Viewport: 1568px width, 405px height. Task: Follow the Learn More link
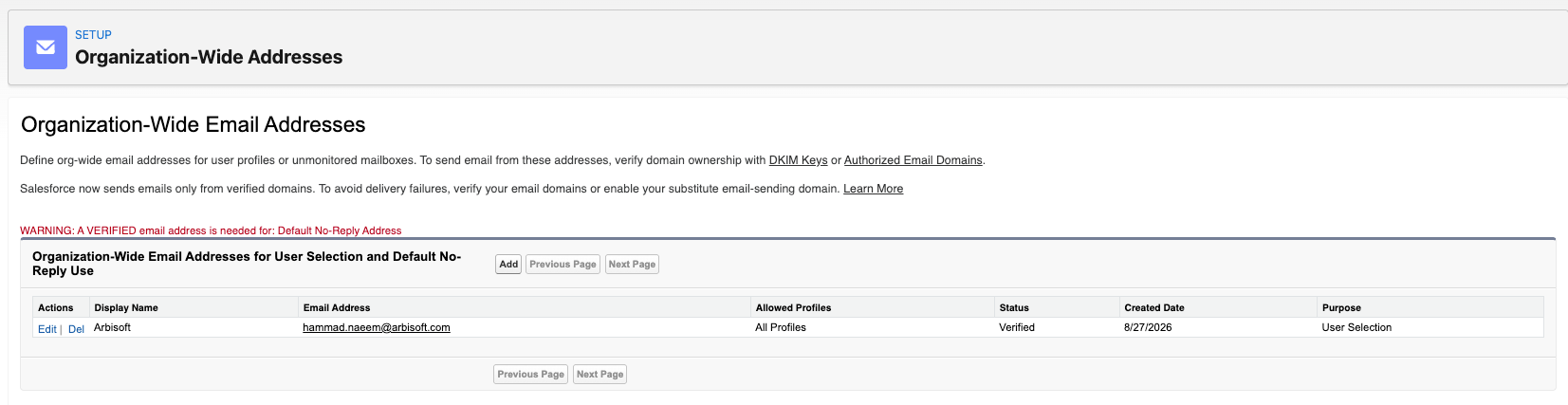(x=873, y=189)
